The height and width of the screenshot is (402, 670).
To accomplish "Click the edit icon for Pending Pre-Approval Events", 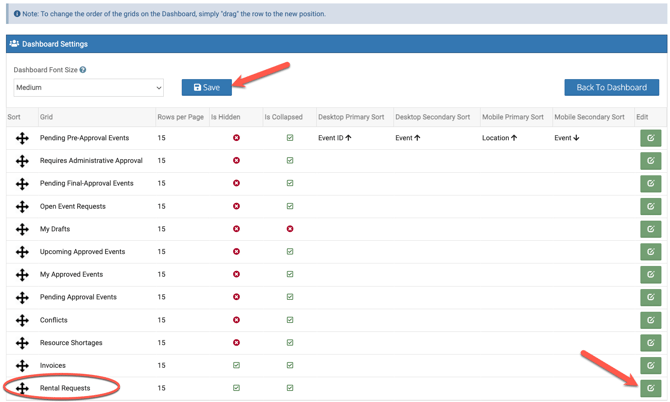I will pos(650,138).
